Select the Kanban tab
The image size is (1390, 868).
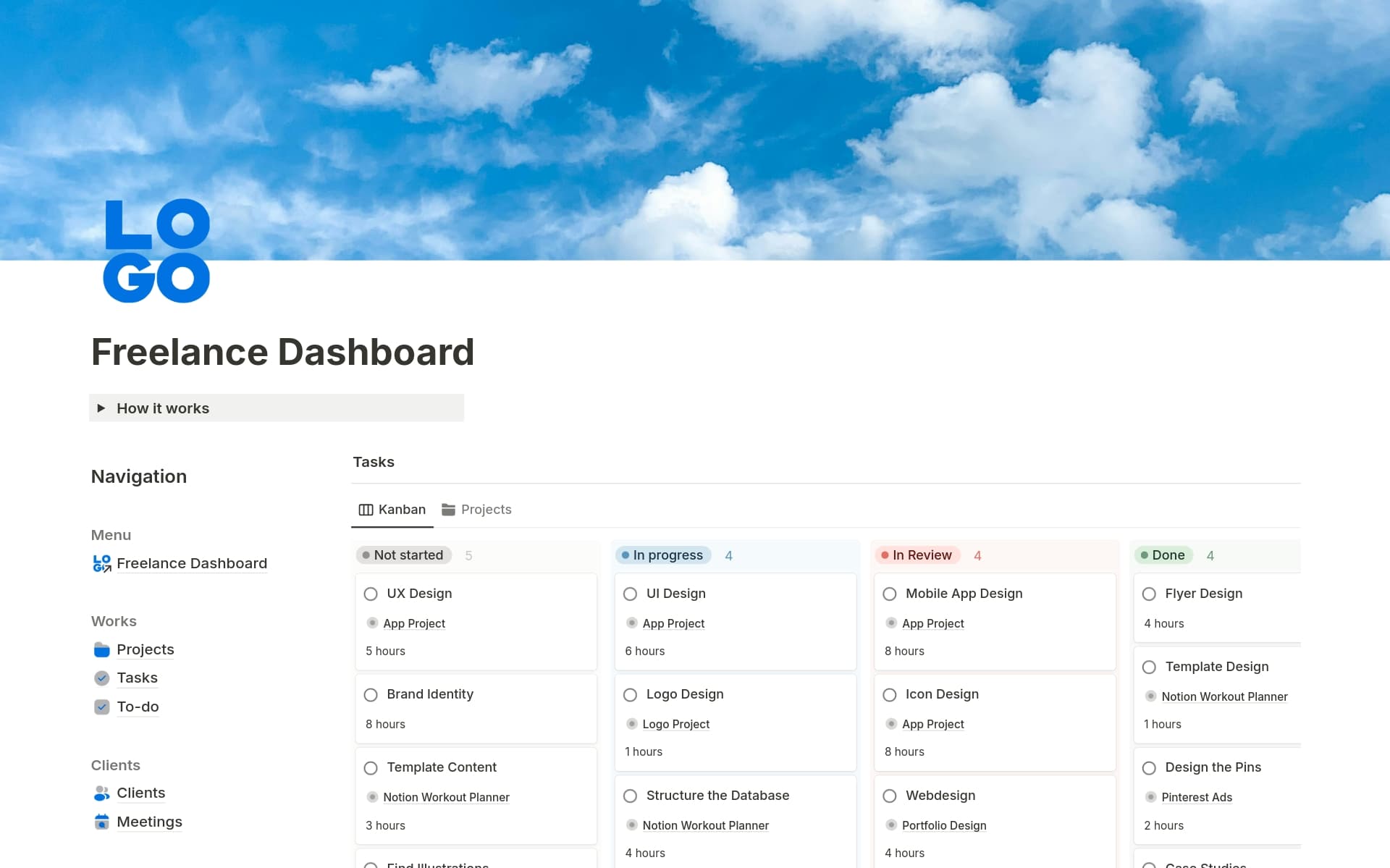coord(401,509)
